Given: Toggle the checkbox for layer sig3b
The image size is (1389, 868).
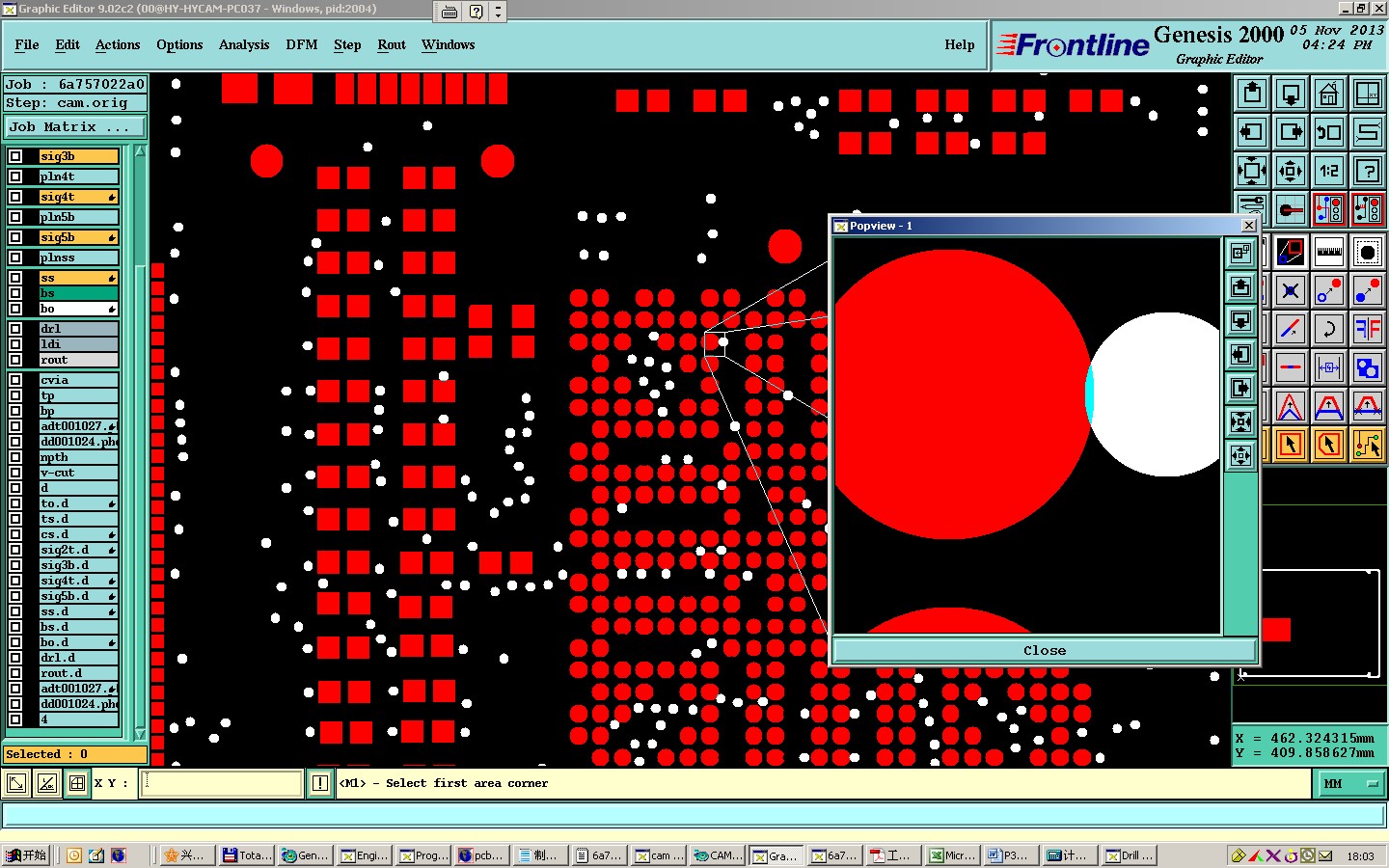Looking at the screenshot, I should click(x=15, y=156).
